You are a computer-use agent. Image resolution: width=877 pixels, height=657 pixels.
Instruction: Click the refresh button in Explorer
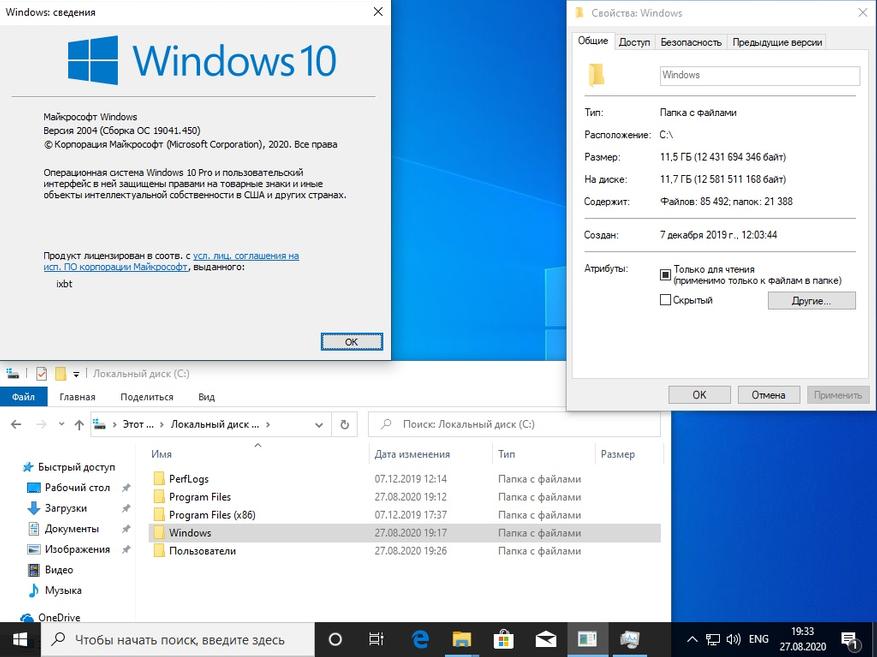coord(345,424)
